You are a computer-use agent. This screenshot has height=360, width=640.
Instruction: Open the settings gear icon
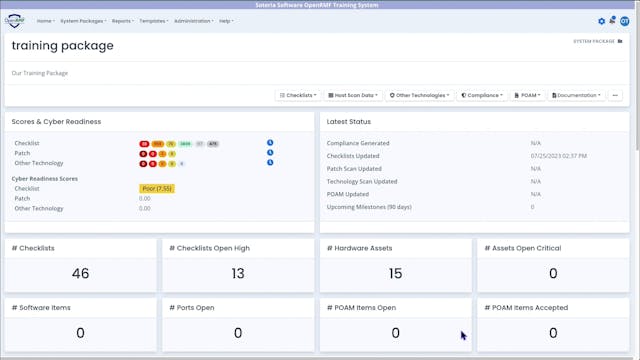[x=601, y=21]
